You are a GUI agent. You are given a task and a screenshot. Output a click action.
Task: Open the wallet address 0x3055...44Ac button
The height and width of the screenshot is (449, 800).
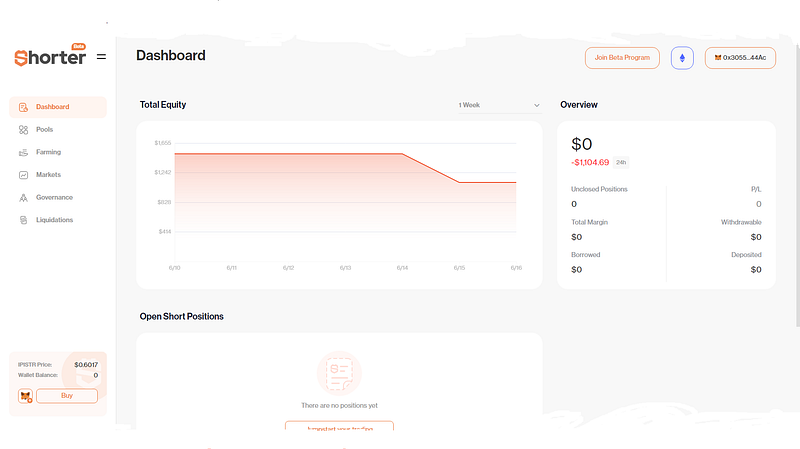tap(740, 58)
